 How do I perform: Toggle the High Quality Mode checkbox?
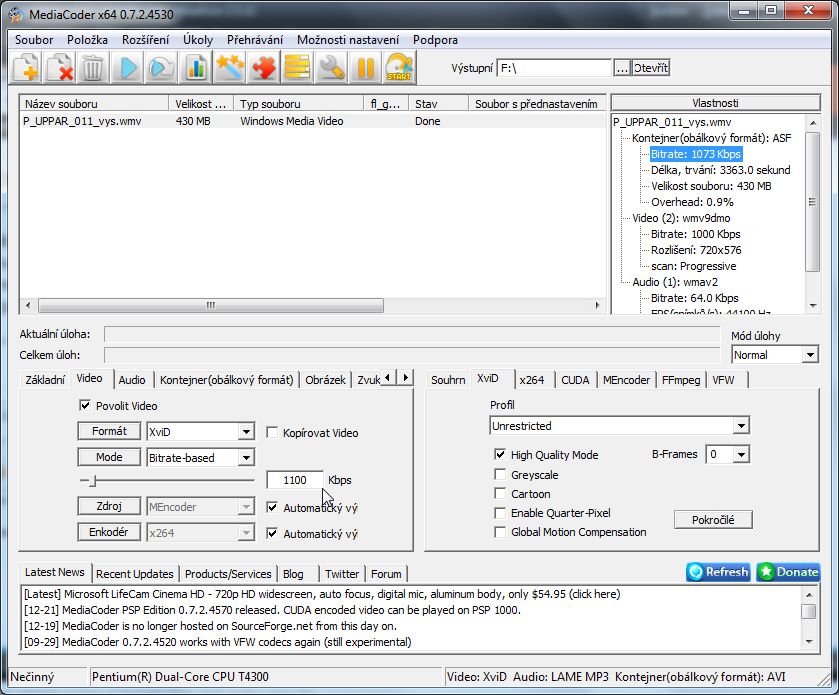pyautogui.click(x=500, y=455)
